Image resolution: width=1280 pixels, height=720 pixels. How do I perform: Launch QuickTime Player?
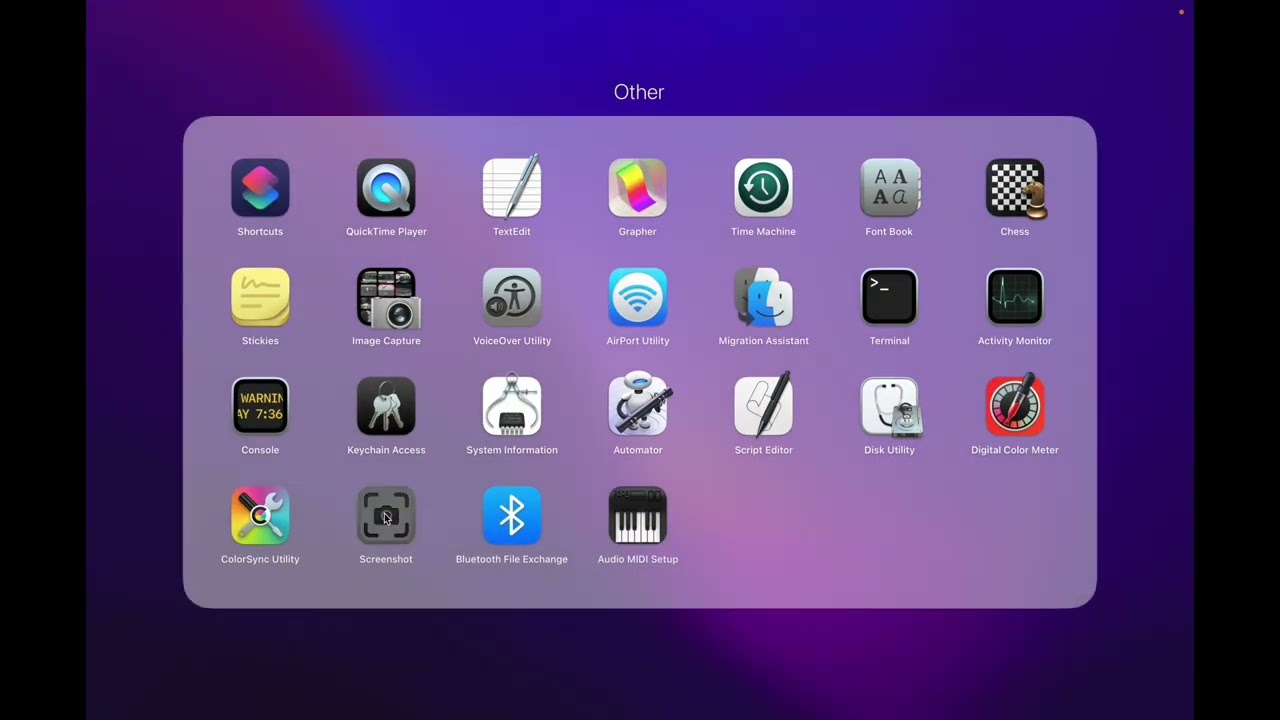pos(386,188)
